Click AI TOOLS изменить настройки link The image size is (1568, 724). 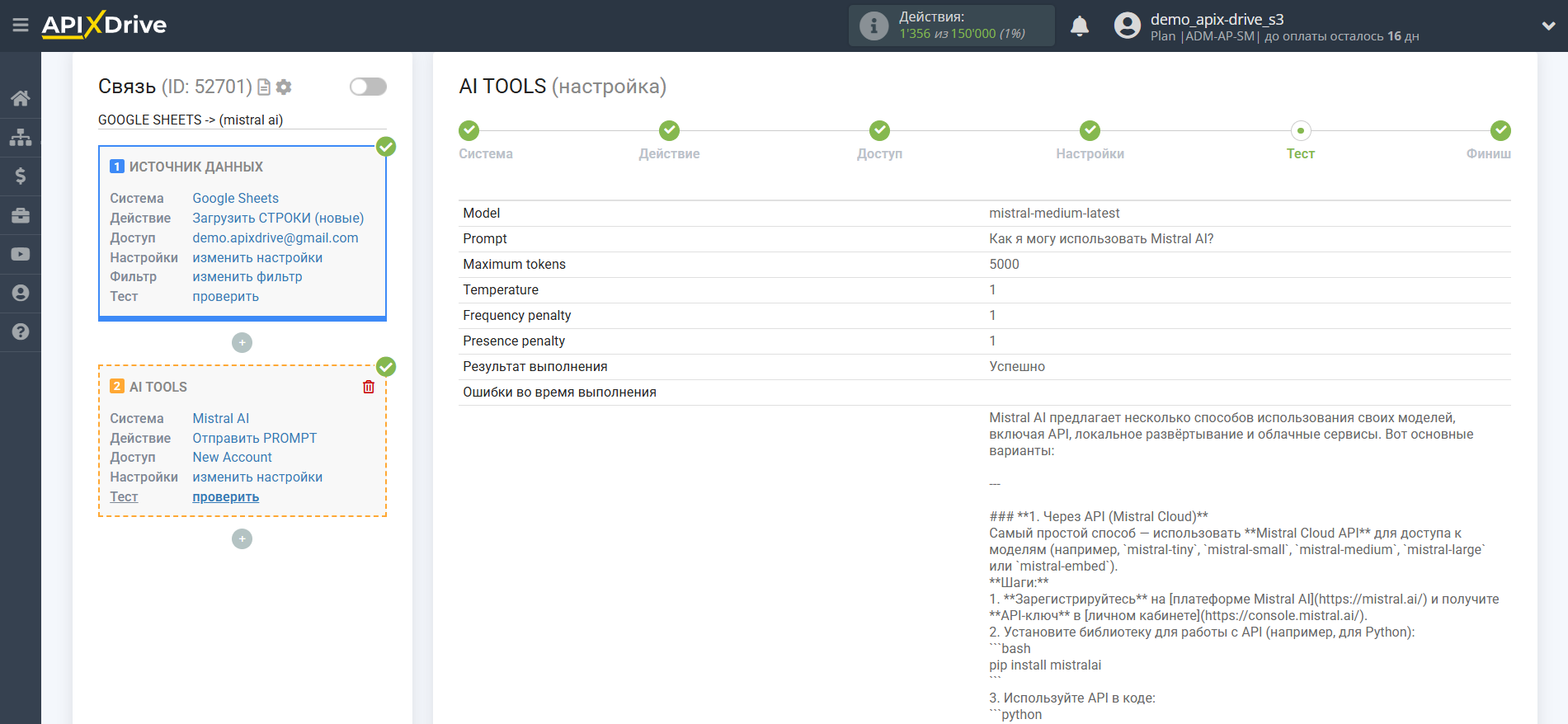click(x=257, y=477)
